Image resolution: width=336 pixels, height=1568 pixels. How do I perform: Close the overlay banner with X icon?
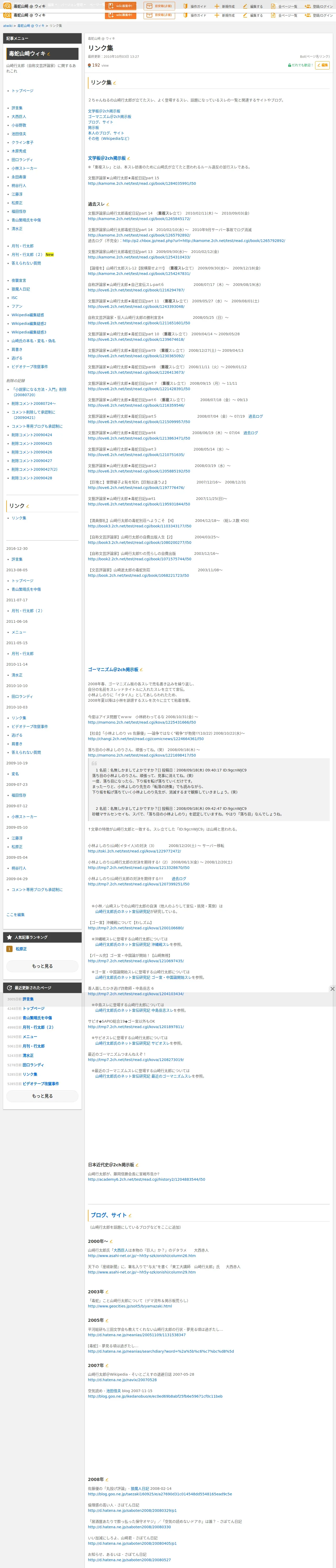point(332,989)
